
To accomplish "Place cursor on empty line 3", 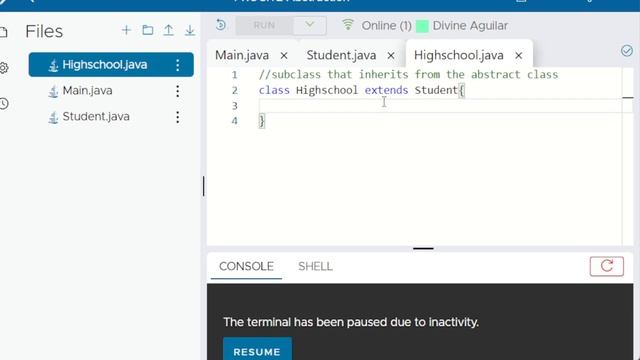I will point(440,106).
